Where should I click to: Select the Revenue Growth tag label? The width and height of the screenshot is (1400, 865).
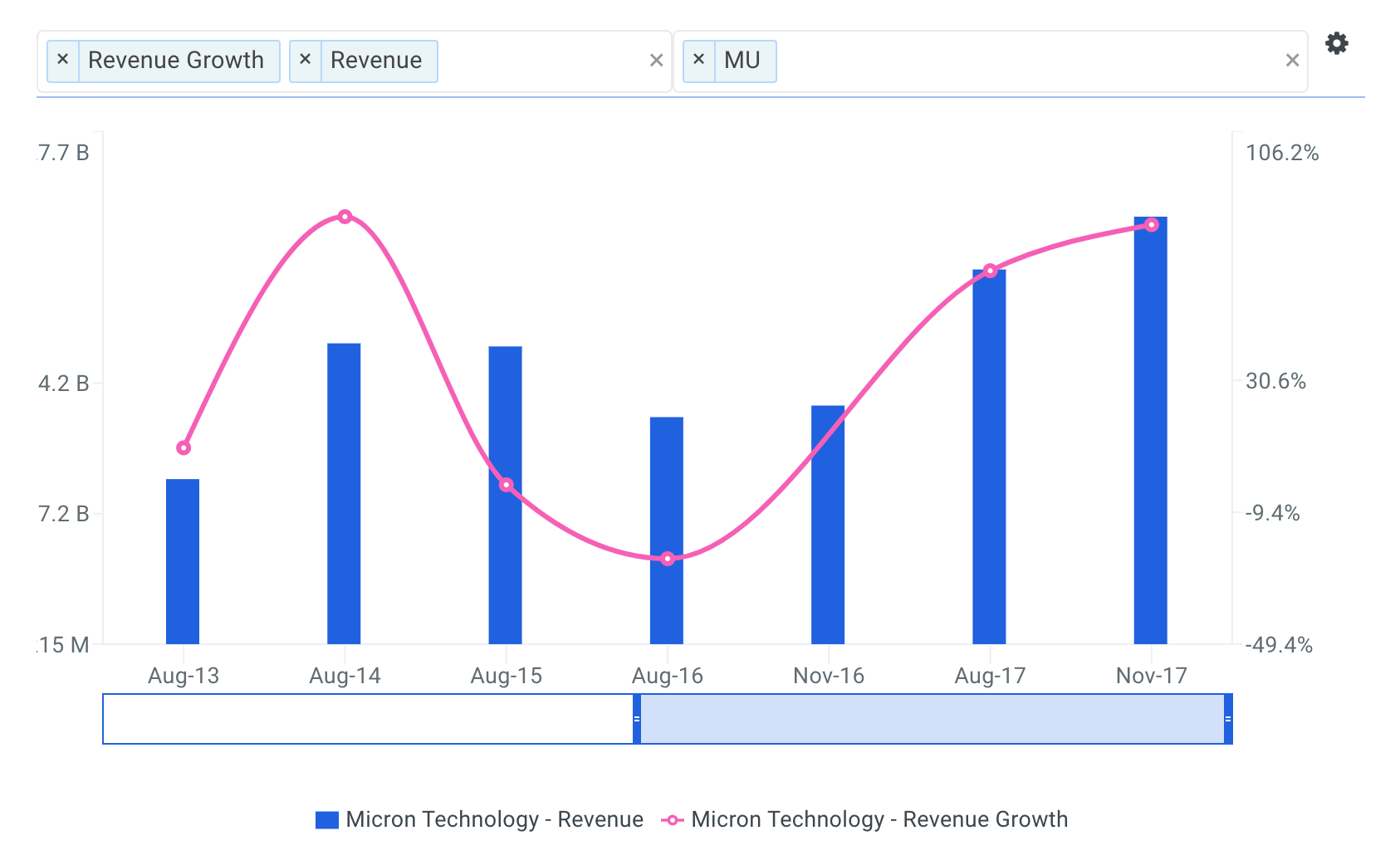(176, 60)
